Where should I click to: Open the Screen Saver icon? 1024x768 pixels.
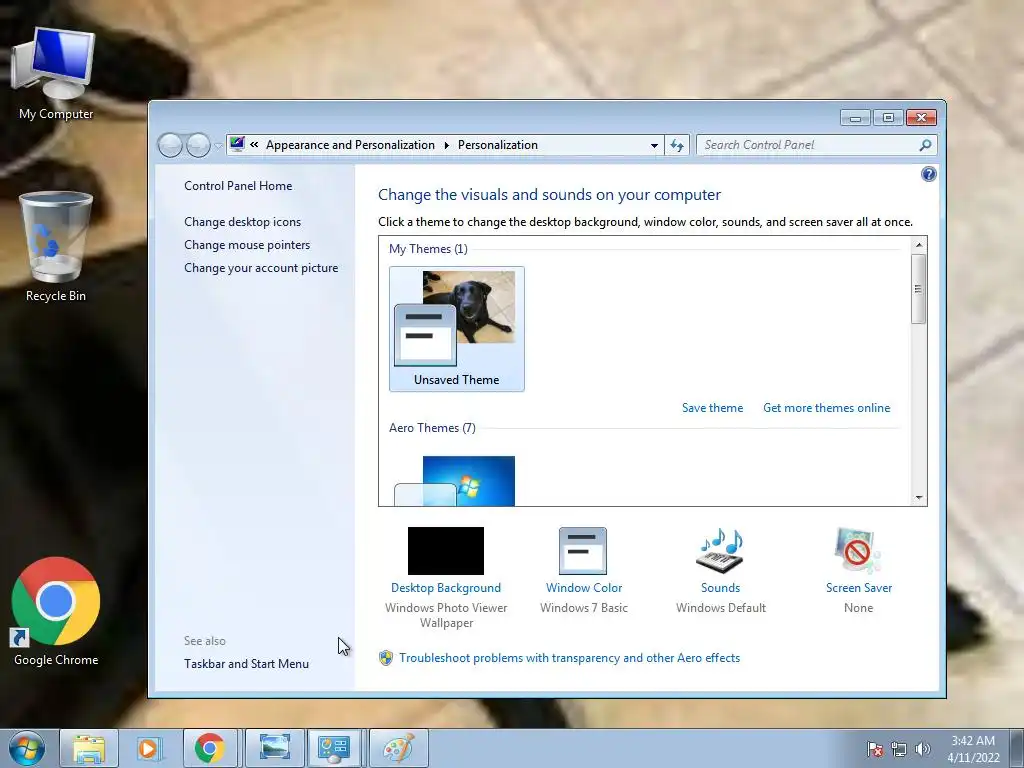coord(858,551)
